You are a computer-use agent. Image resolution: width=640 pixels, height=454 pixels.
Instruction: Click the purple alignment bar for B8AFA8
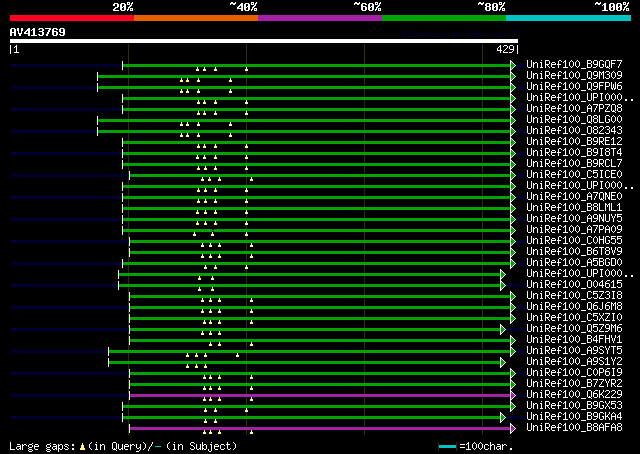tap(320, 429)
